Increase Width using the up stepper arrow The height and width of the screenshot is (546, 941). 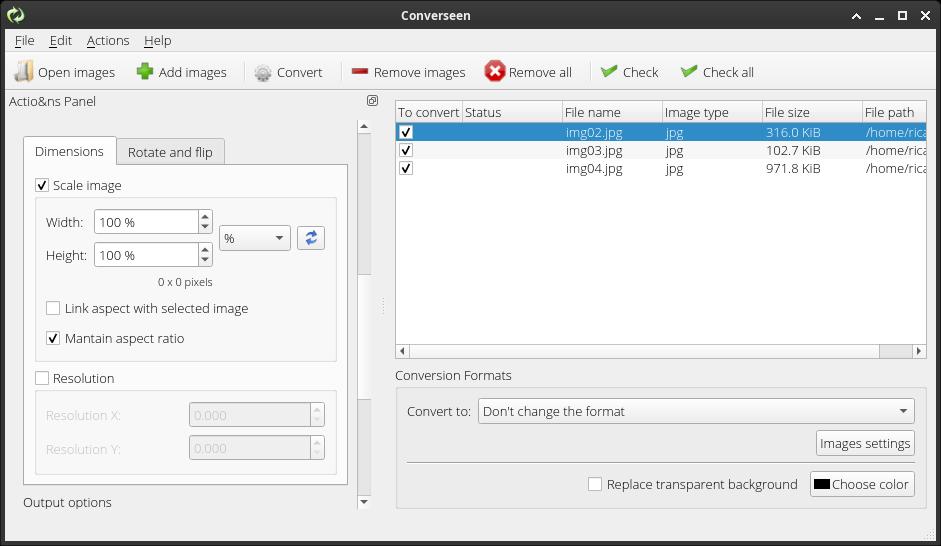[x=205, y=216]
